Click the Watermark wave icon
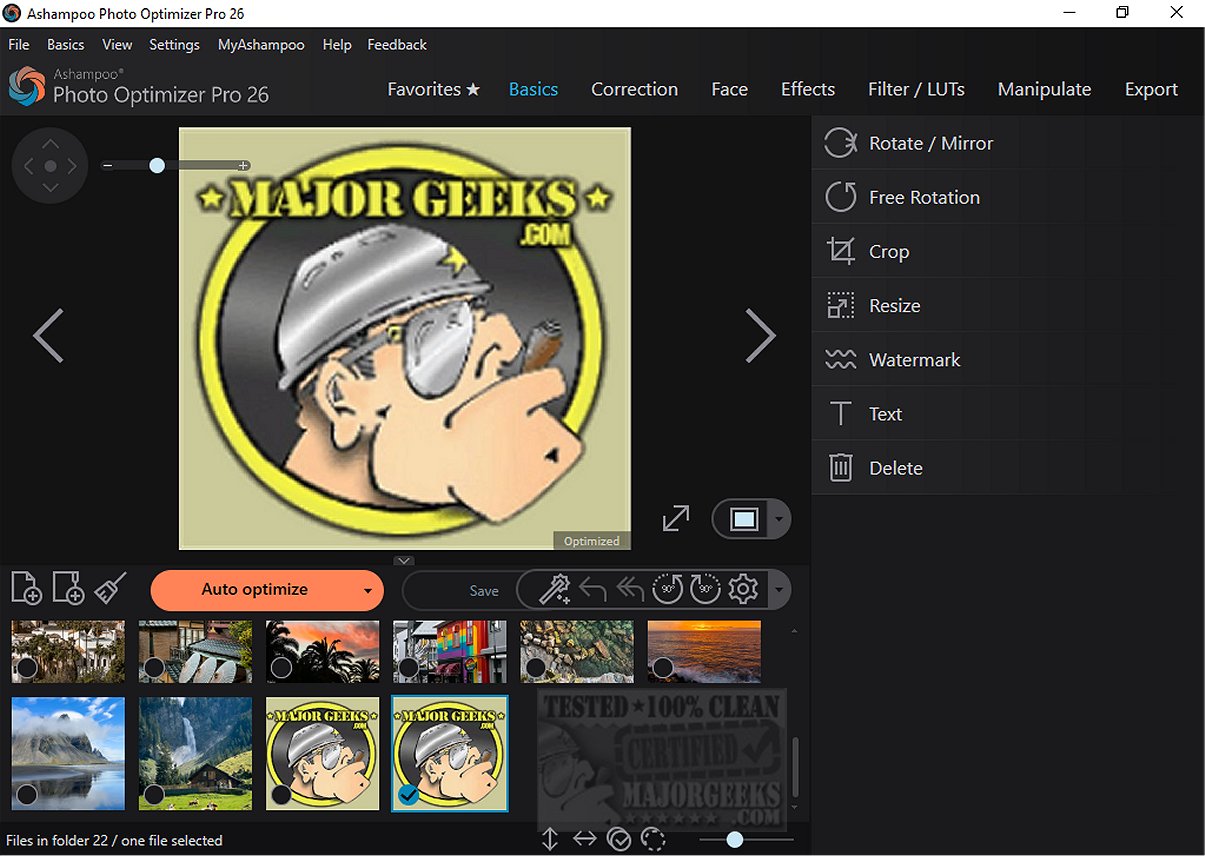This screenshot has width=1205, height=856. click(840, 360)
